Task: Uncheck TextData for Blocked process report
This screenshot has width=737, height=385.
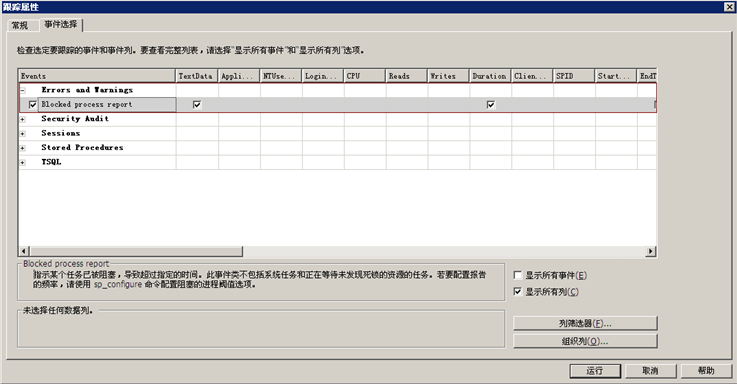Action: 197,105
